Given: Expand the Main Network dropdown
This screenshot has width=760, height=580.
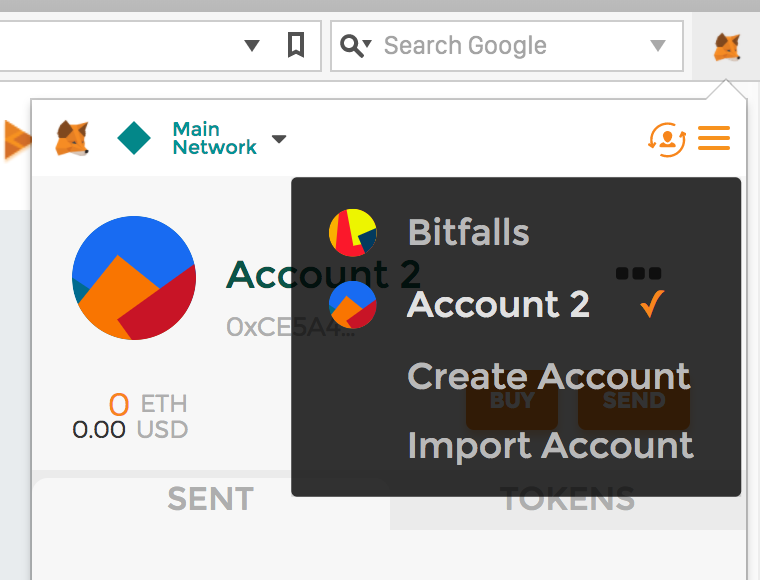Looking at the screenshot, I should 279,139.
